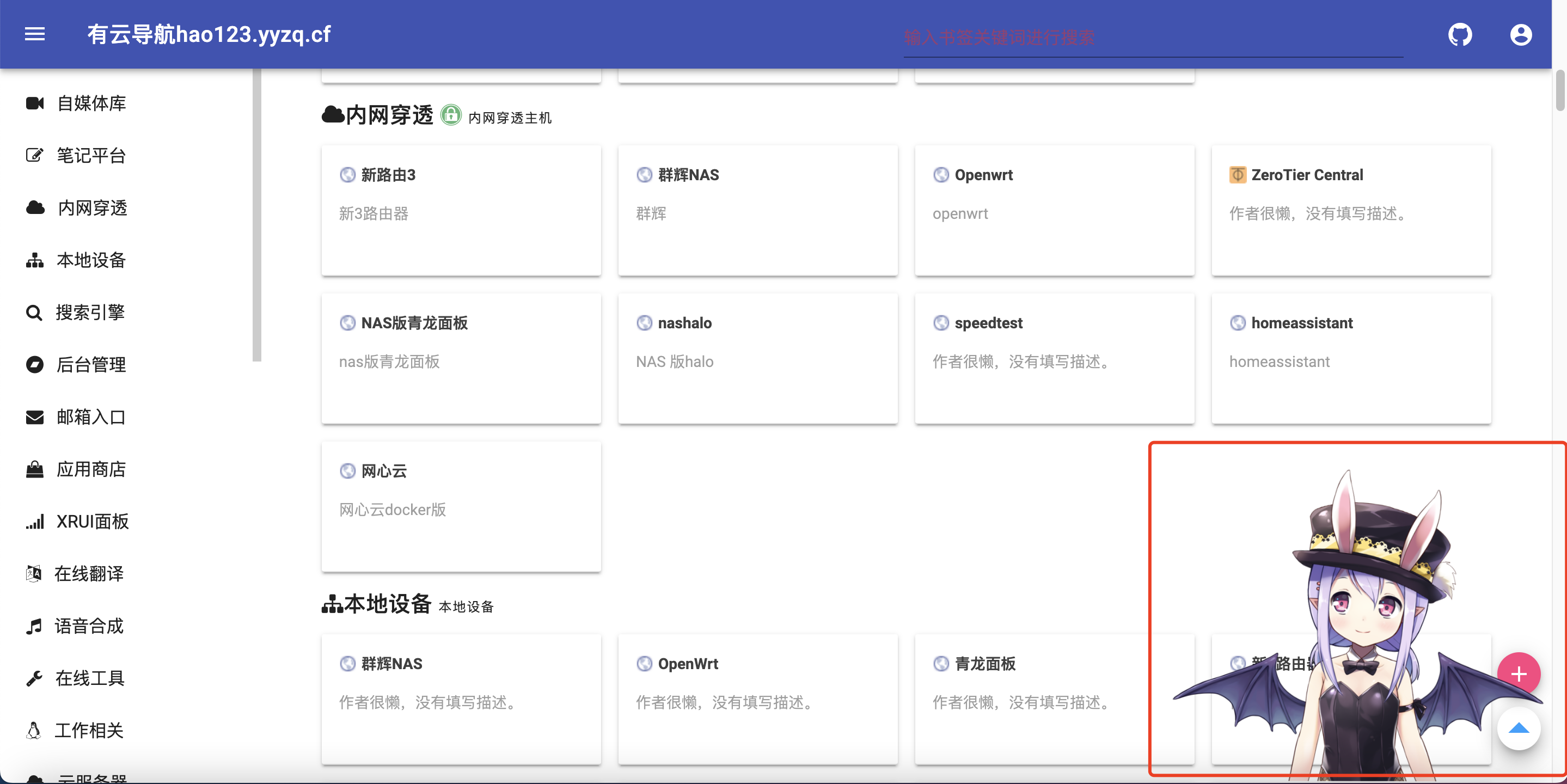Open the ZeroTier Central card

[x=1351, y=211]
